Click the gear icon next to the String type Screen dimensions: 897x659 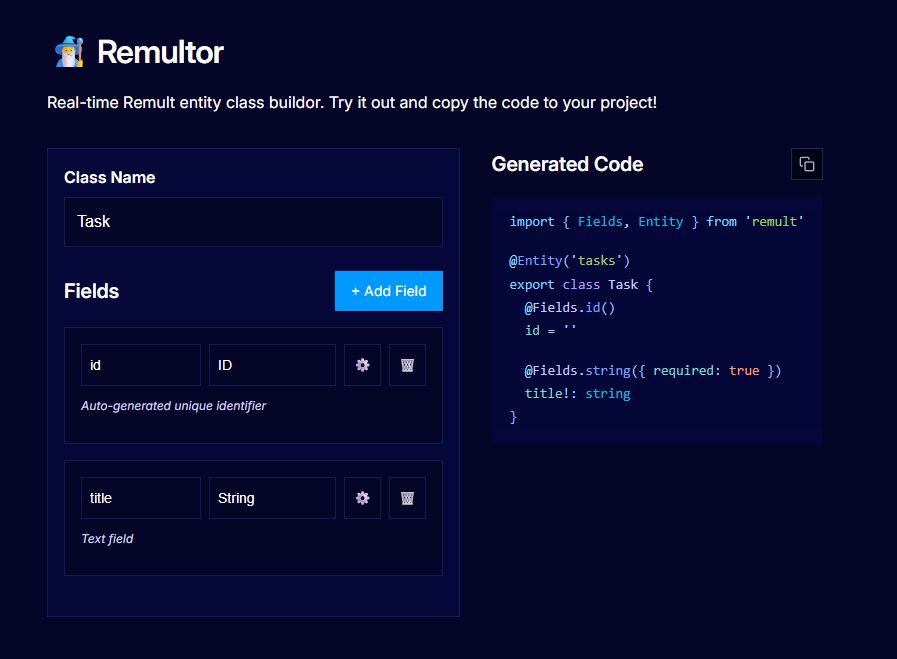click(x=362, y=497)
